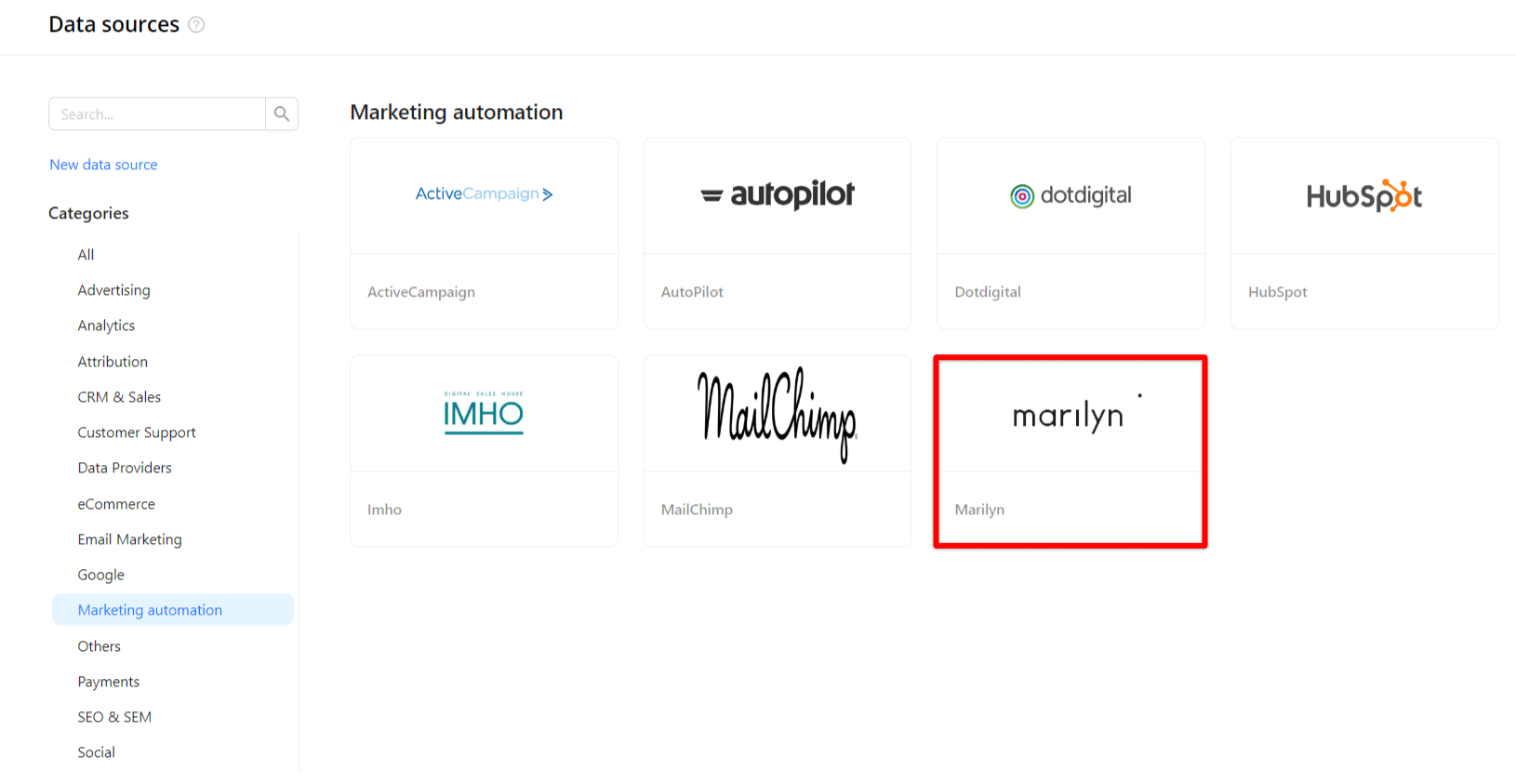Open the New data source link
This screenshot has width=1516, height=784.
[x=103, y=165]
